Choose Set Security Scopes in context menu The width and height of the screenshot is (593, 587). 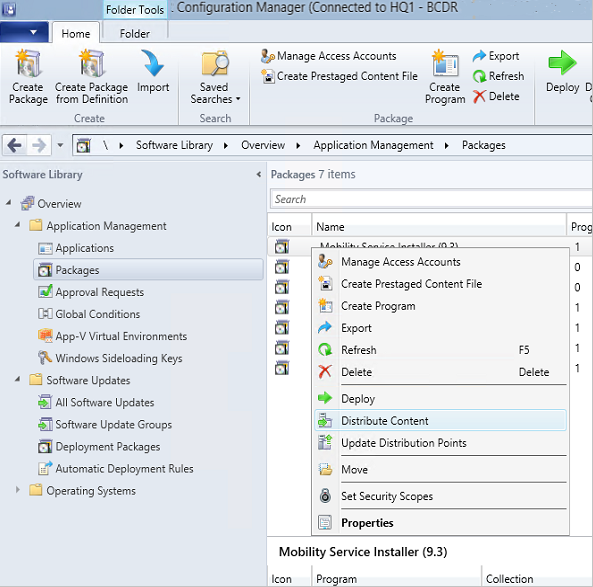click(x=441, y=496)
